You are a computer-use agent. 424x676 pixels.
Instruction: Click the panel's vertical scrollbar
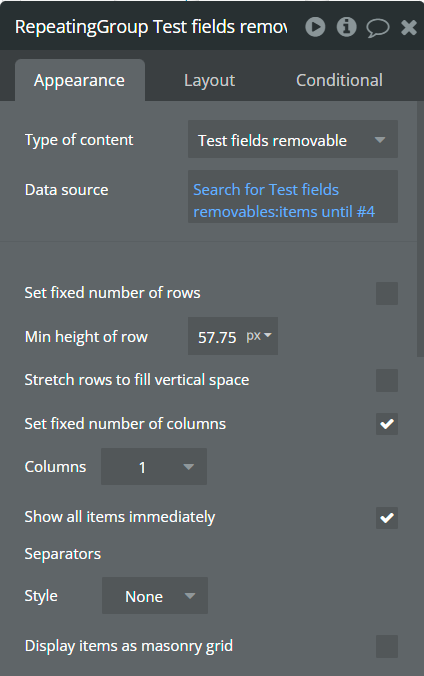[420, 228]
